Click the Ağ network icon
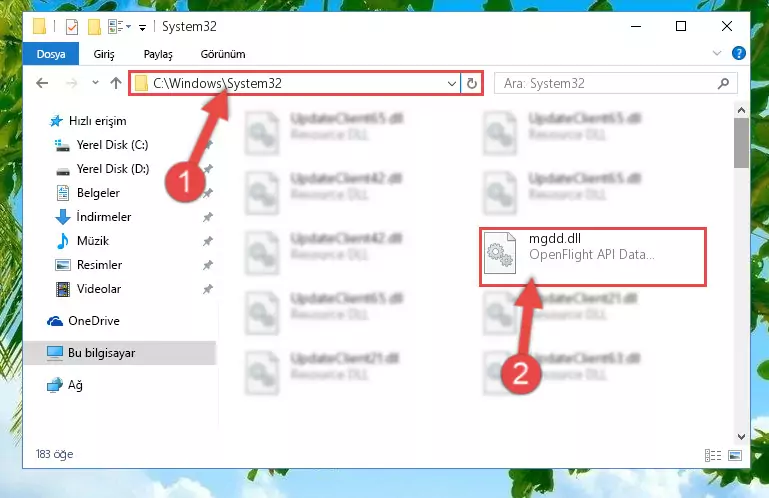 55,385
